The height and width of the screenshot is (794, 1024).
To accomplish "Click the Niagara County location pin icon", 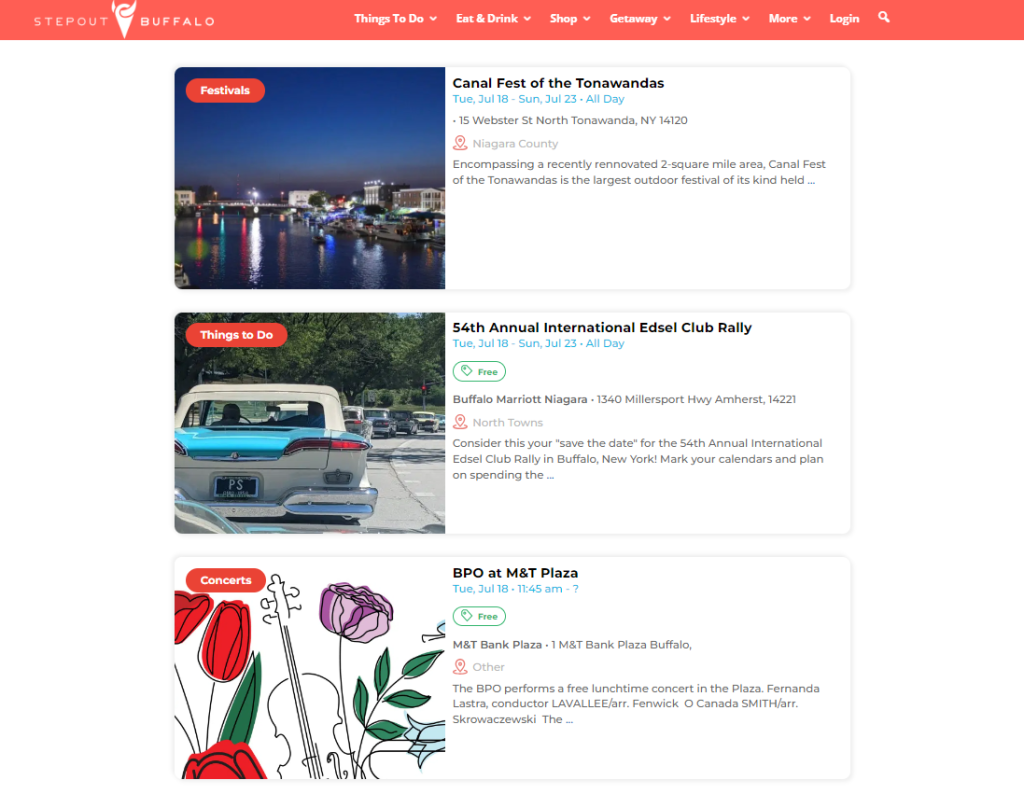I will [x=460, y=143].
